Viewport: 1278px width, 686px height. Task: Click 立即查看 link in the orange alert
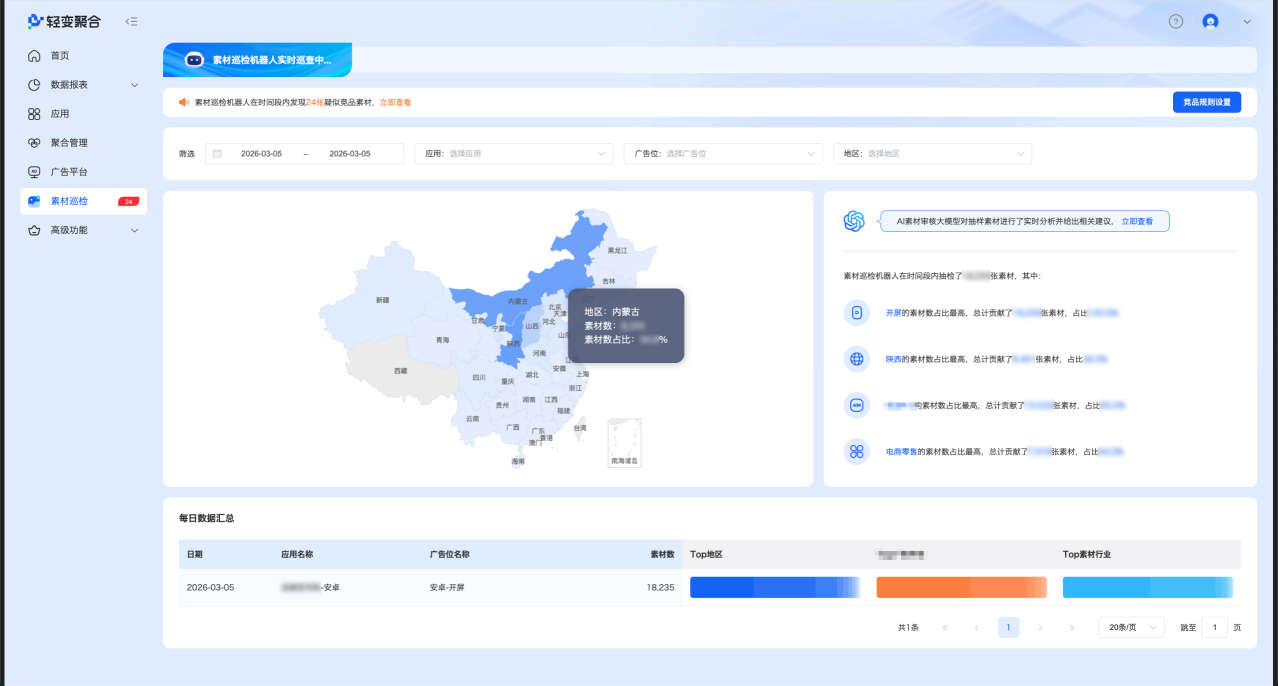click(395, 102)
